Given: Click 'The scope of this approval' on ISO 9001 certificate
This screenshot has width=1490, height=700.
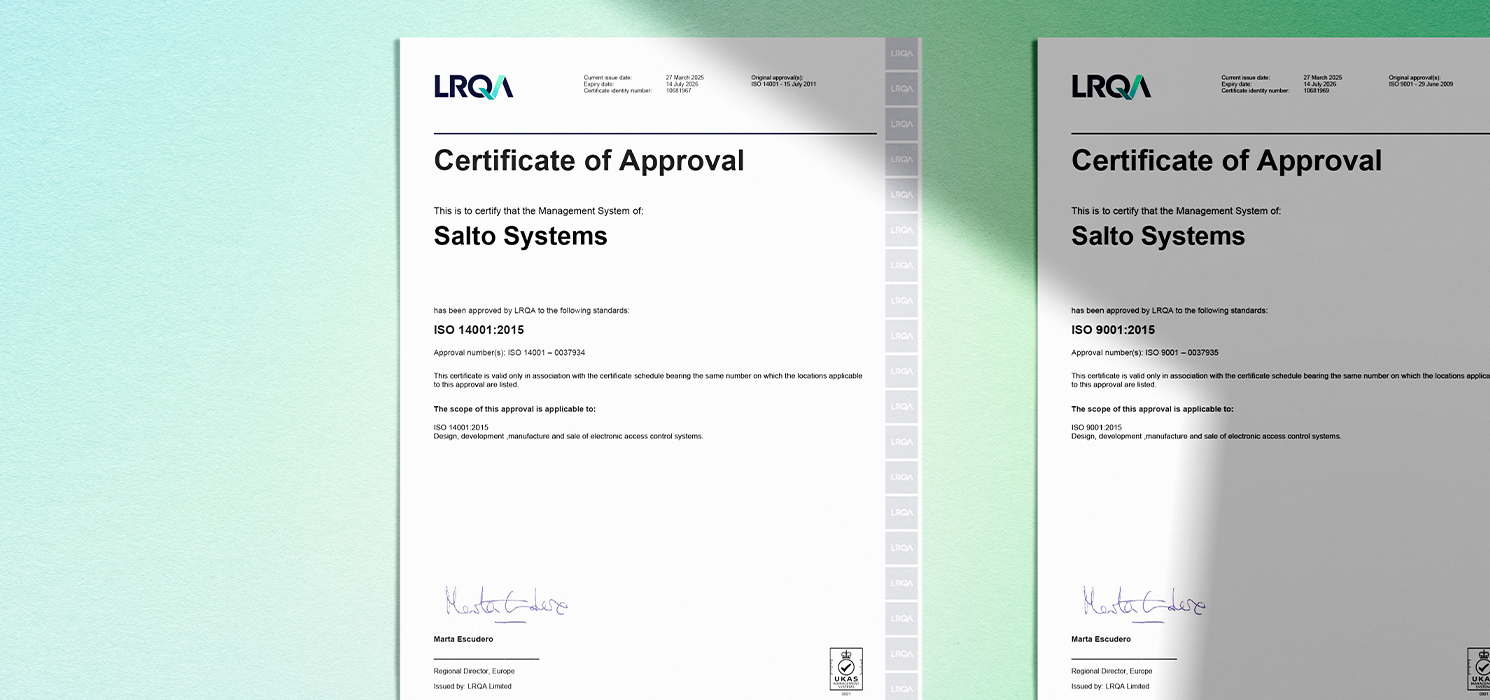Looking at the screenshot, I should [1153, 409].
